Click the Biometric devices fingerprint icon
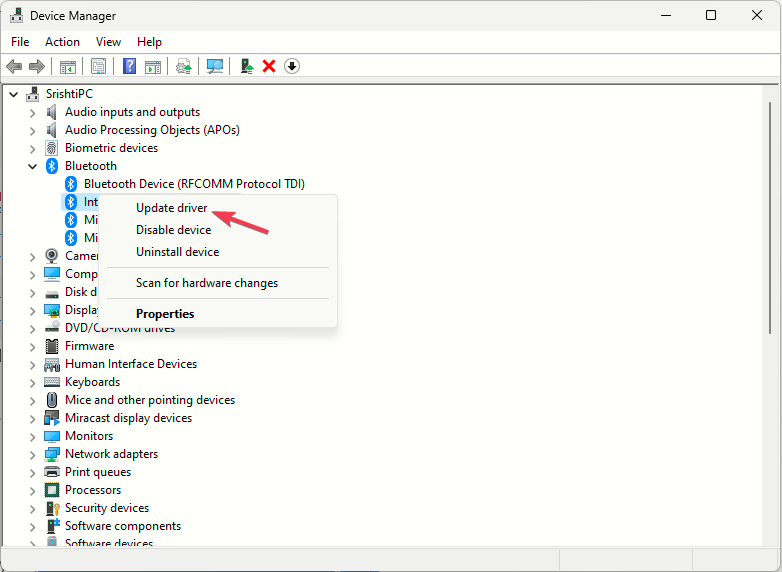Viewport: 782px width, 572px height. pos(51,148)
